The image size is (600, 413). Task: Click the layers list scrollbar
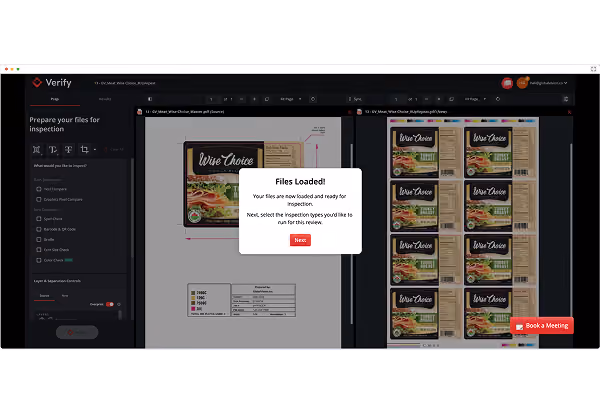121,315
